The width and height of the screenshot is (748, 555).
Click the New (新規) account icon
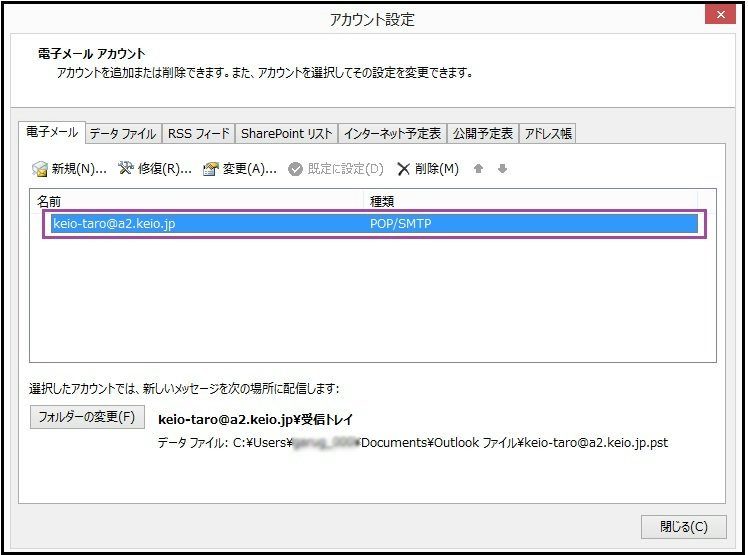click(x=40, y=169)
